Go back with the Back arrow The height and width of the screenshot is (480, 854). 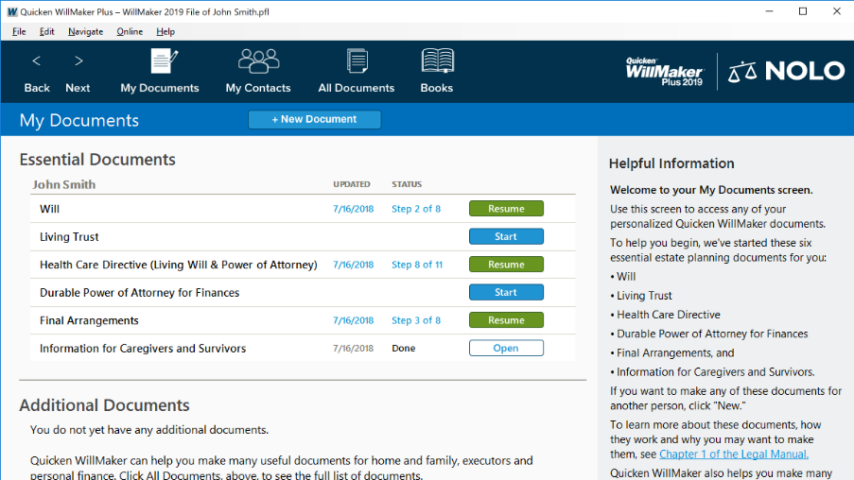tap(36, 61)
